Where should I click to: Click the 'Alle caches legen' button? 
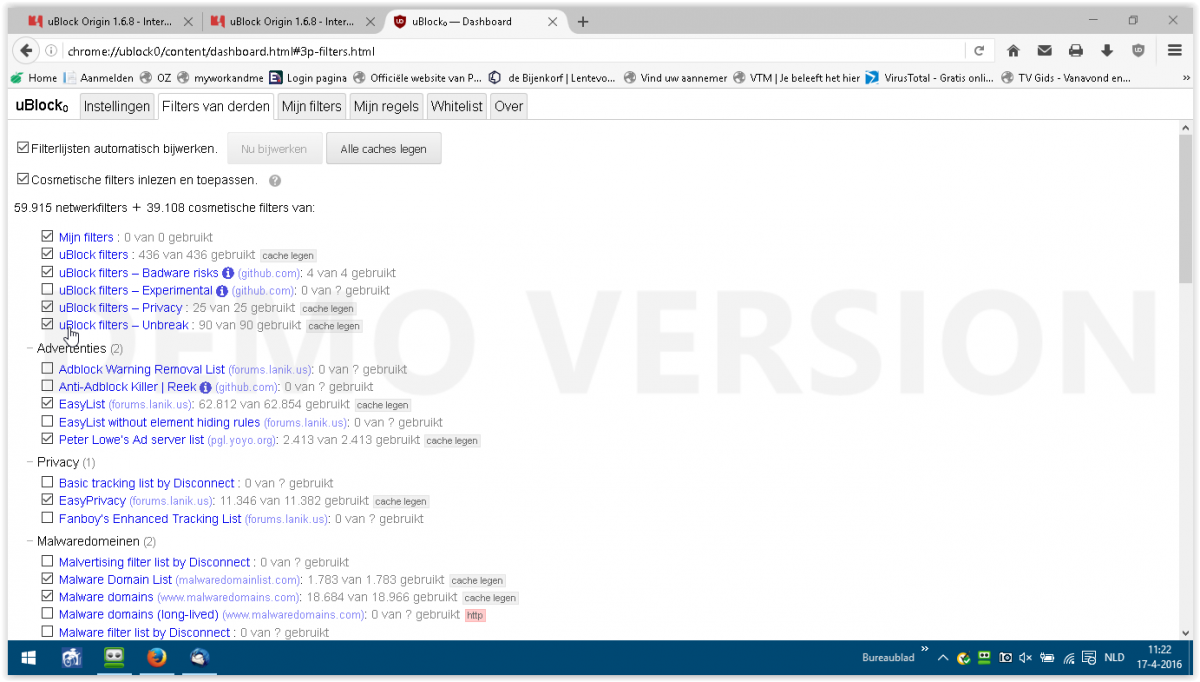pyautogui.click(x=383, y=149)
